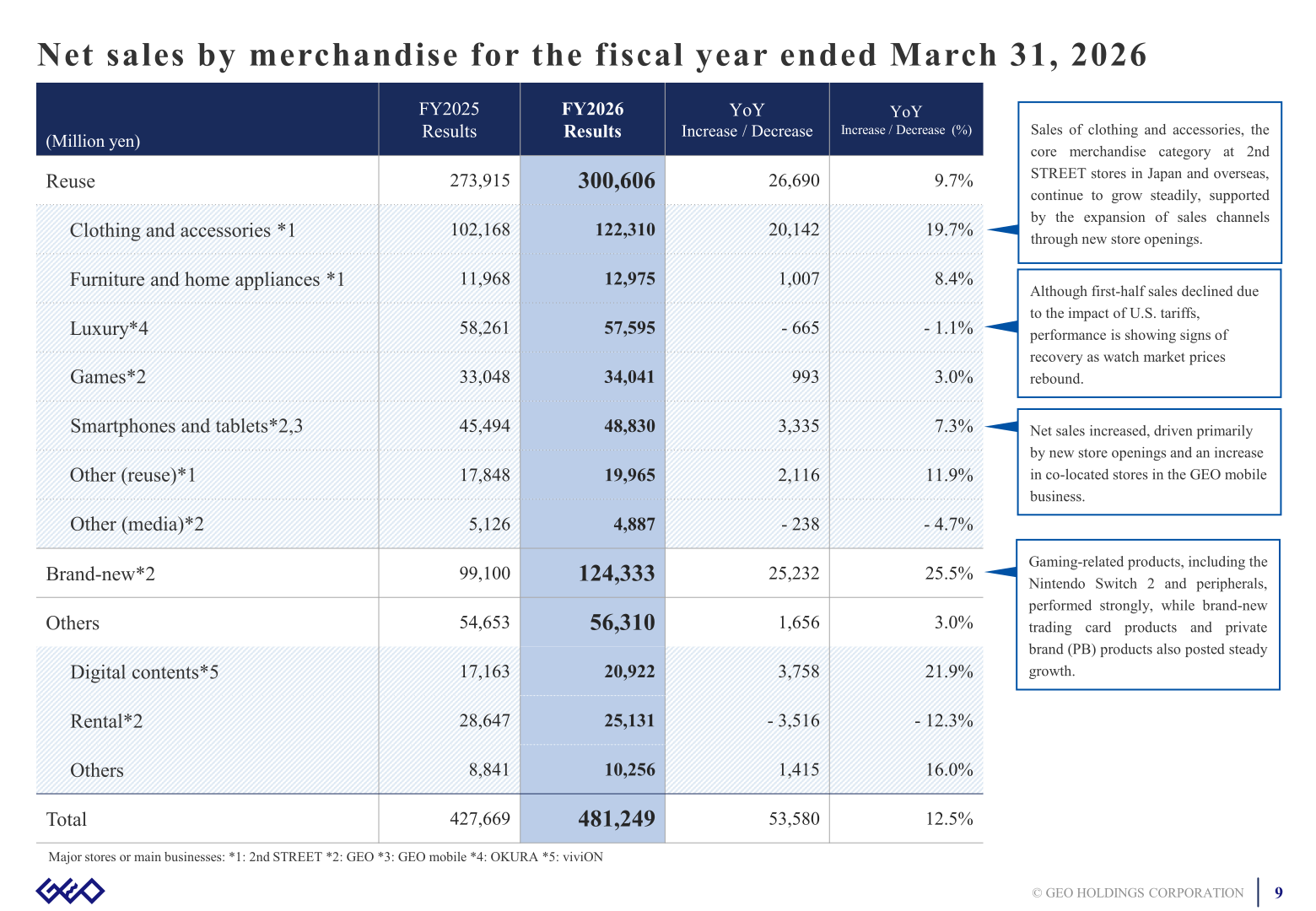
Task: Click the Nintendo Switch 2 commentary box
Action: point(1148,615)
